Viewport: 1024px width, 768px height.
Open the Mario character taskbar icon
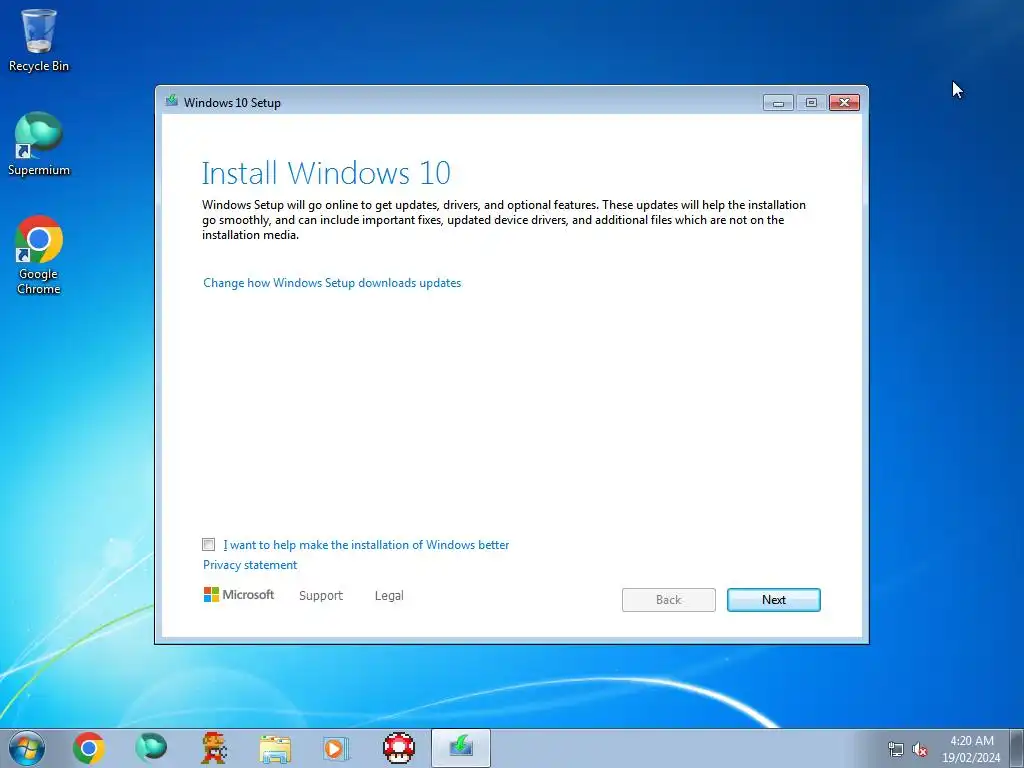pyautogui.click(x=214, y=748)
